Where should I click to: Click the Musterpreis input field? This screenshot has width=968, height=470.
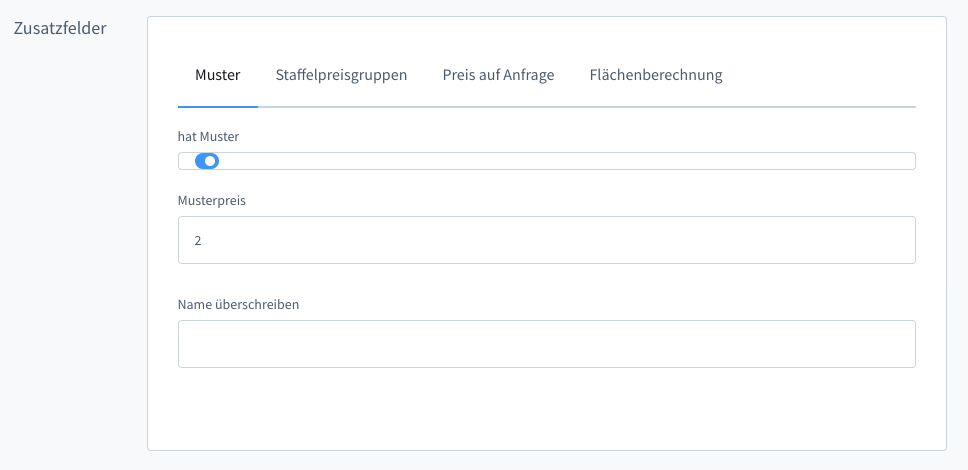click(546, 240)
